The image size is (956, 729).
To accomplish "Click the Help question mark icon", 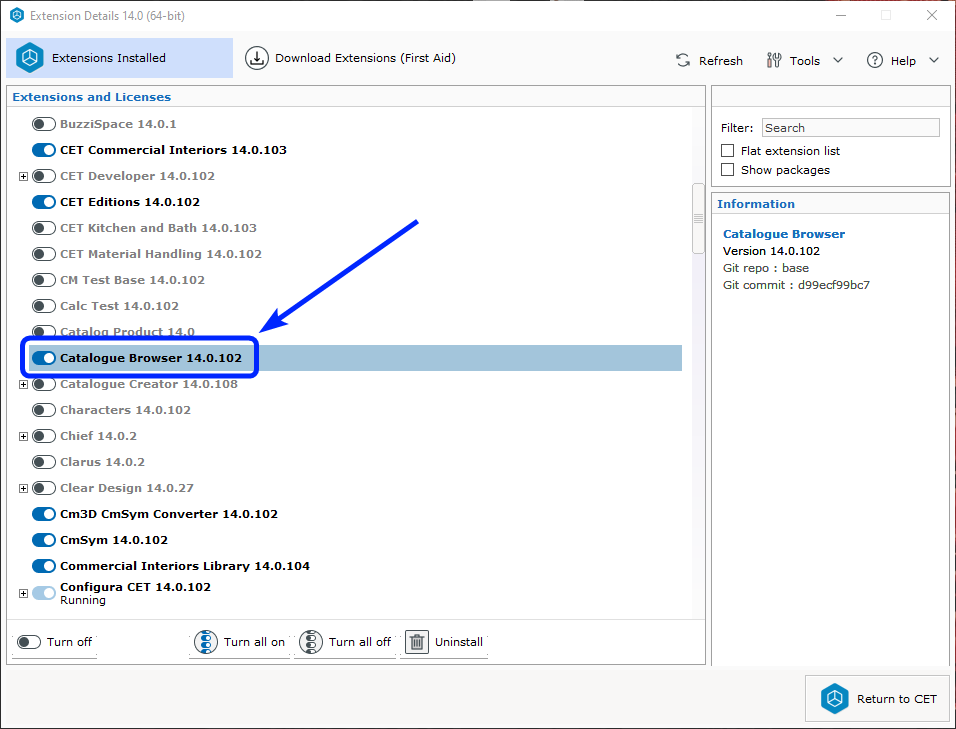I will coord(875,60).
